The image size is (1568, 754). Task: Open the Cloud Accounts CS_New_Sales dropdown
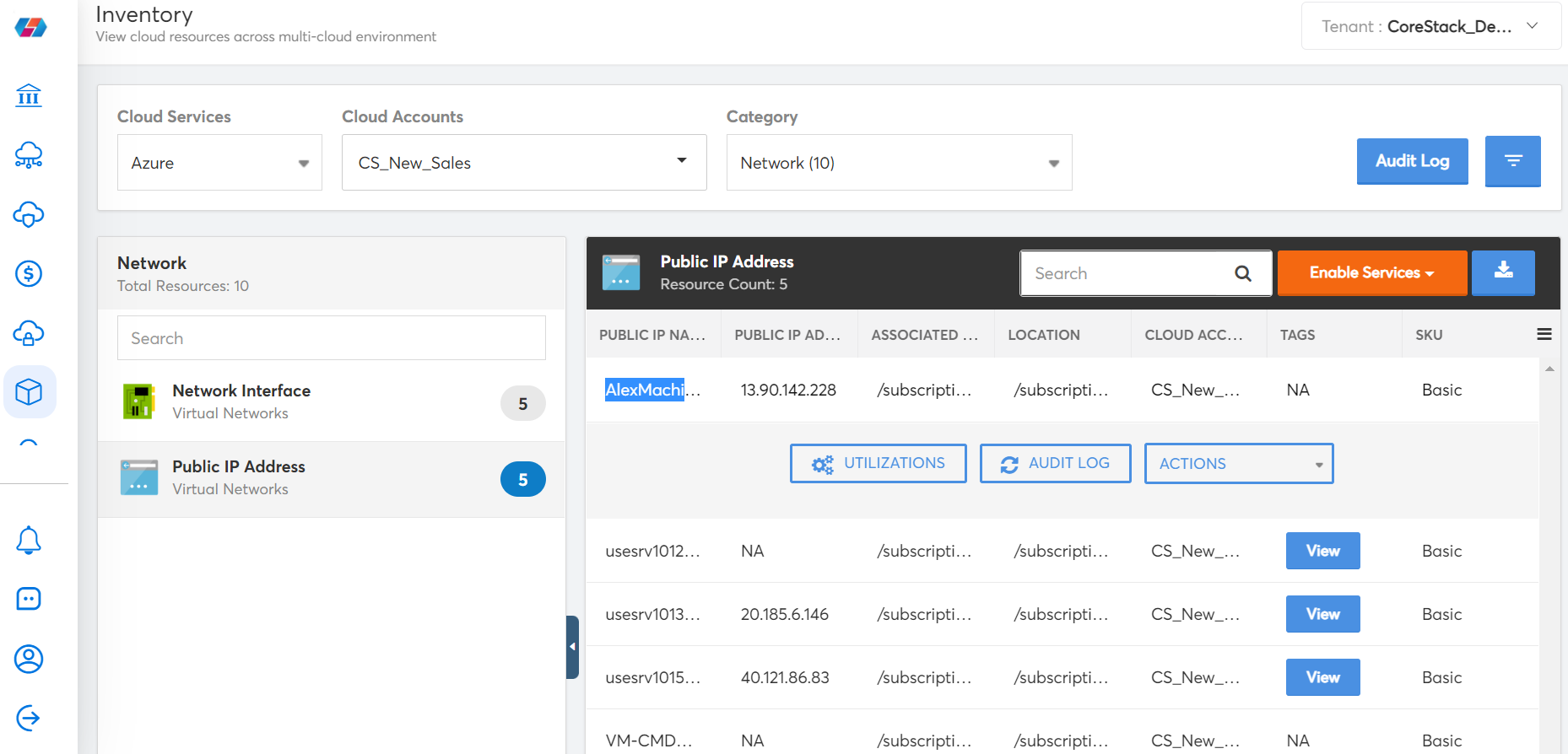coord(523,163)
